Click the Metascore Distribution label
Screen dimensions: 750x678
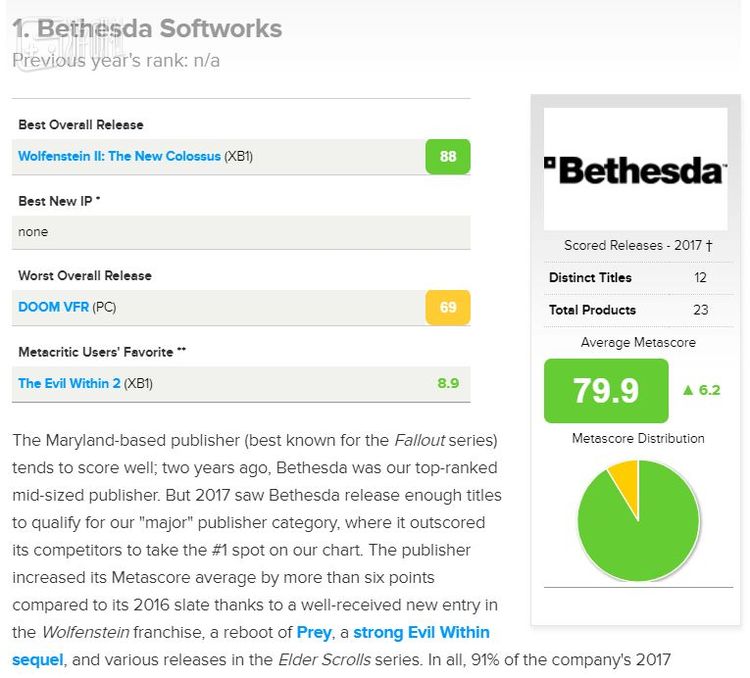pyautogui.click(x=637, y=439)
